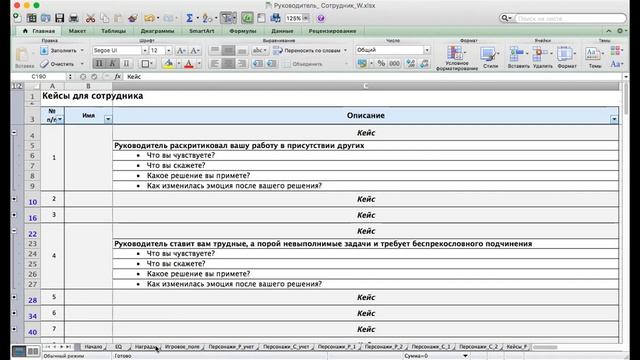Collapse the ribbon with arrow button
Screen dimensions: 640x360
(609, 31)
